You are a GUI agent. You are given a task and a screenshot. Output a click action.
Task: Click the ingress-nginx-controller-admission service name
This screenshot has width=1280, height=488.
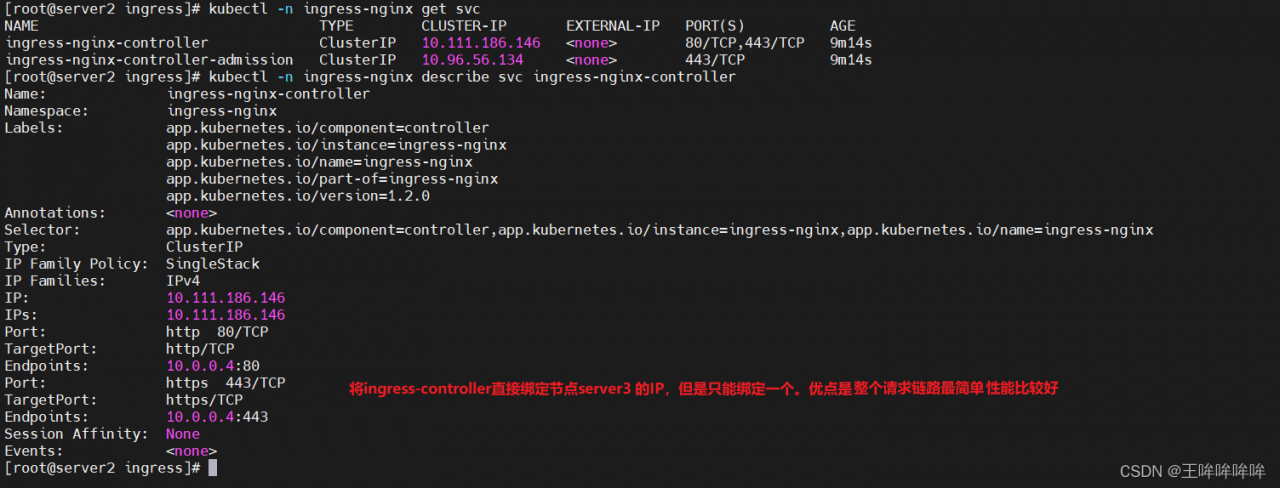pos(148,60)
